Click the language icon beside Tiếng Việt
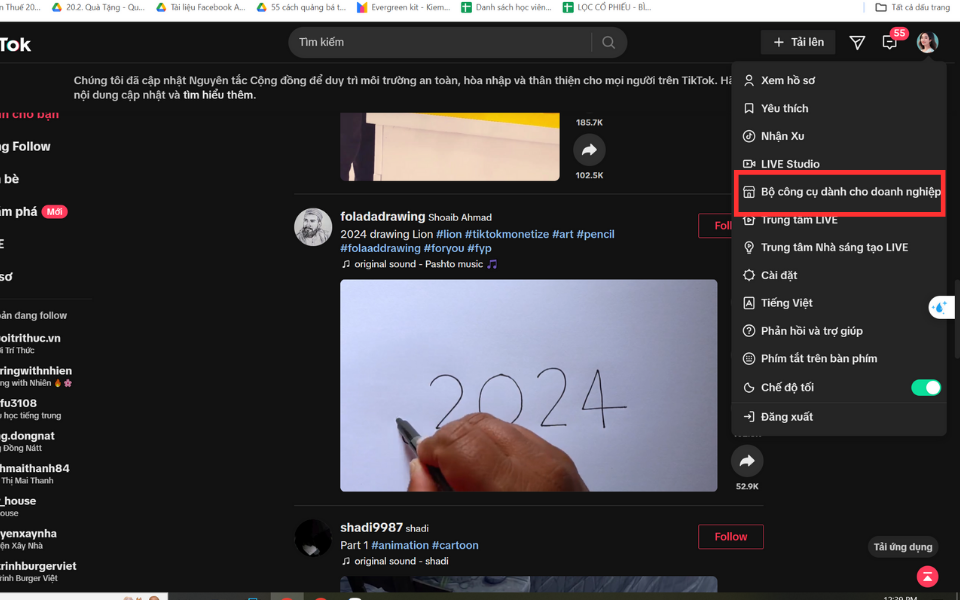Screen dimensions: 960x600 (x=748, y=303)
